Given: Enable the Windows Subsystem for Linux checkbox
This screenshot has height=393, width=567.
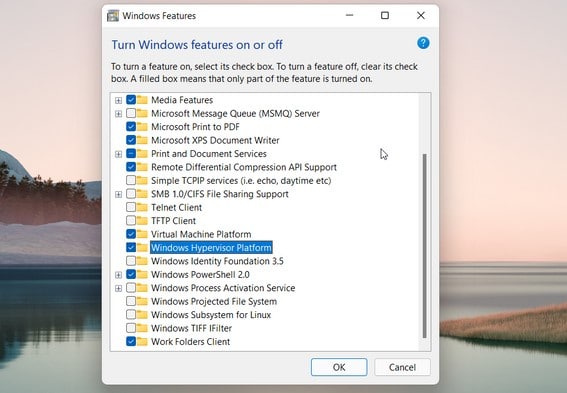Looking at the screenshot, I should point(131,315).
